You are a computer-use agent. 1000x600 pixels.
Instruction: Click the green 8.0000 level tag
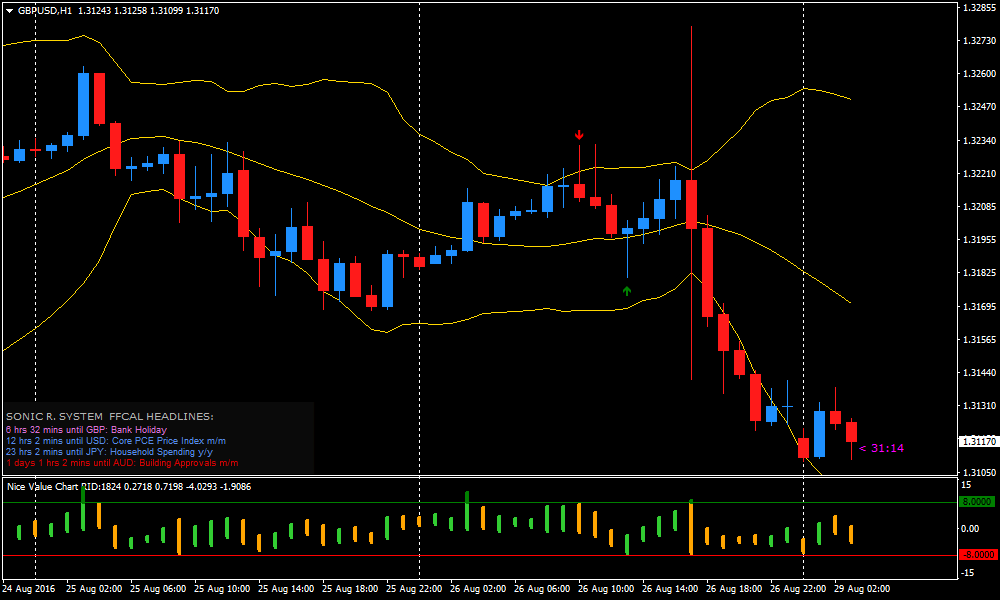[x=977, y=502]
